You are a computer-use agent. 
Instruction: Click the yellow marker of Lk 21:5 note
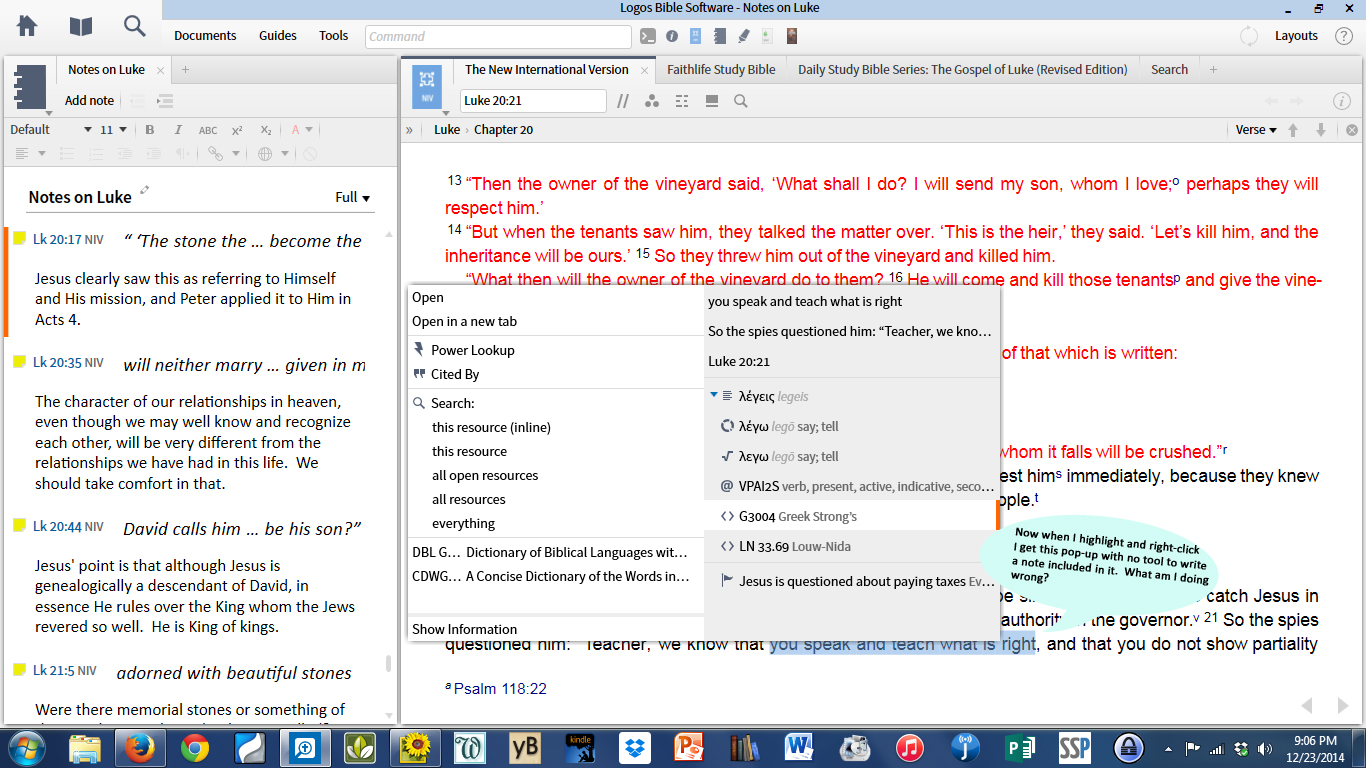point(19,670)
